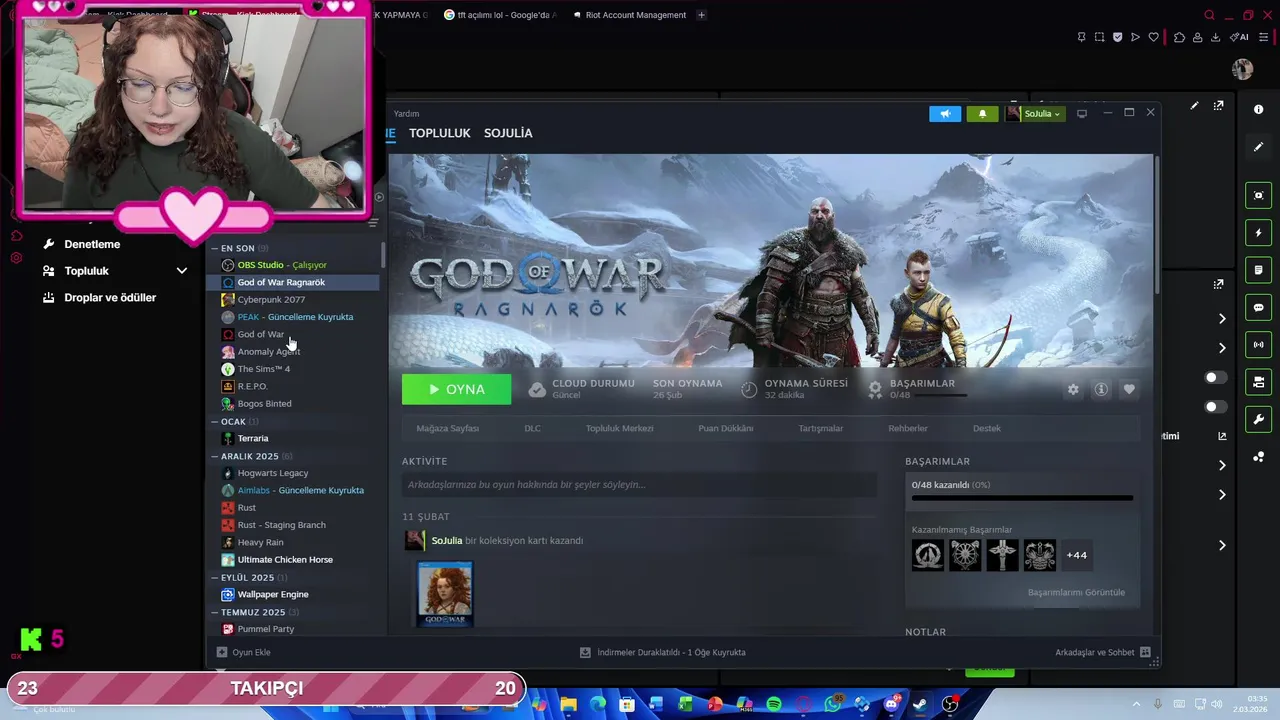
Task: Collapse the TEMMUZ 2025 library group
Action: (x=214, y=612)
